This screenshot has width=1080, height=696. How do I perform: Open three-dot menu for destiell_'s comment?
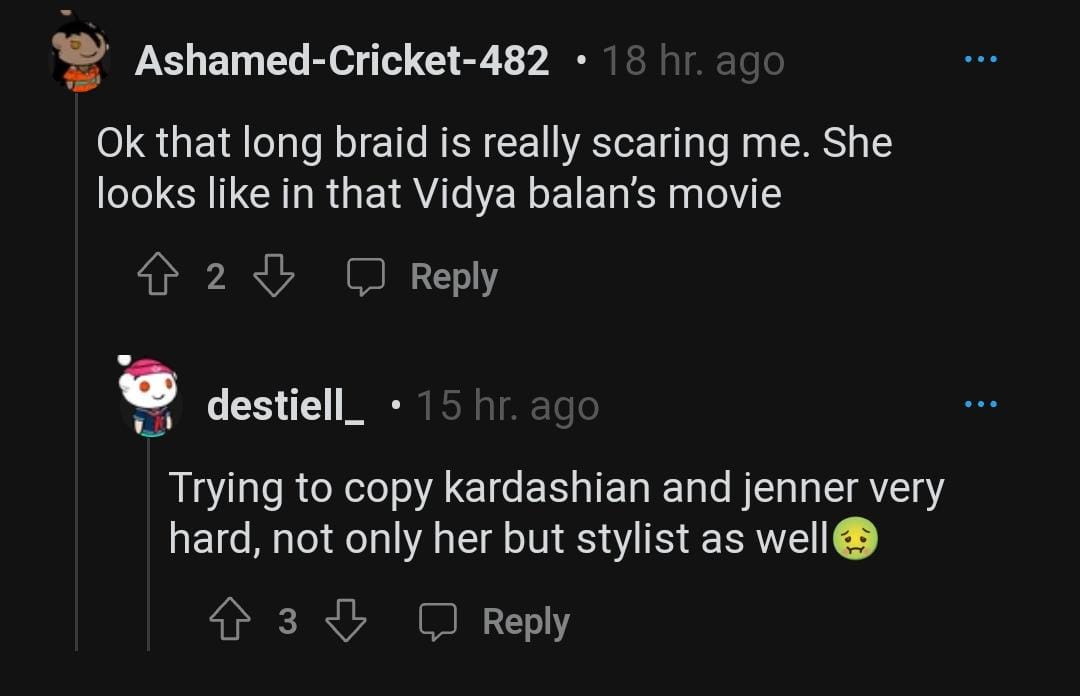[x=980, y=404]
